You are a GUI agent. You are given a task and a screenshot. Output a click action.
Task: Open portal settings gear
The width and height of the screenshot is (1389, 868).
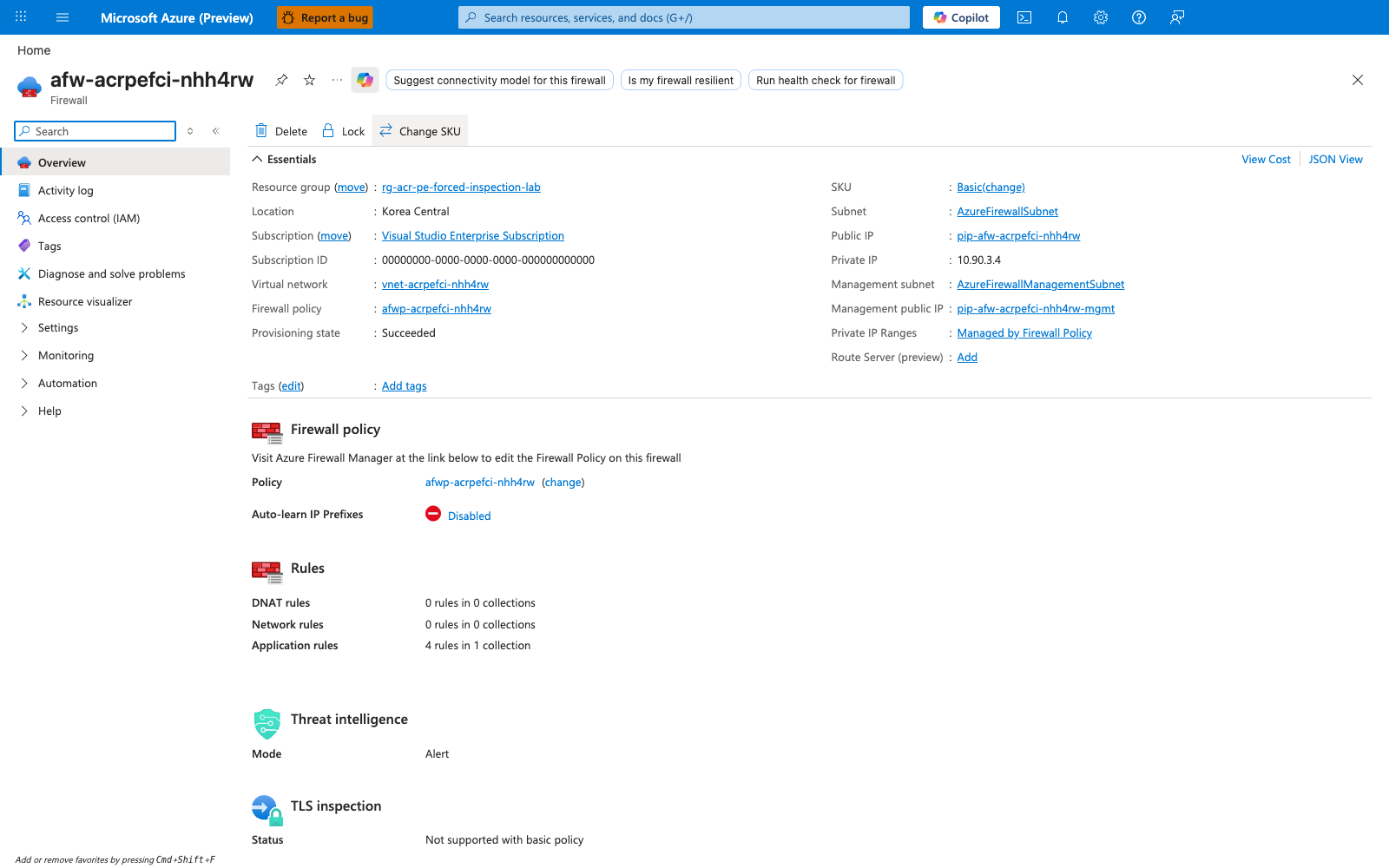pyautogui.click(x=1101, y=17)
